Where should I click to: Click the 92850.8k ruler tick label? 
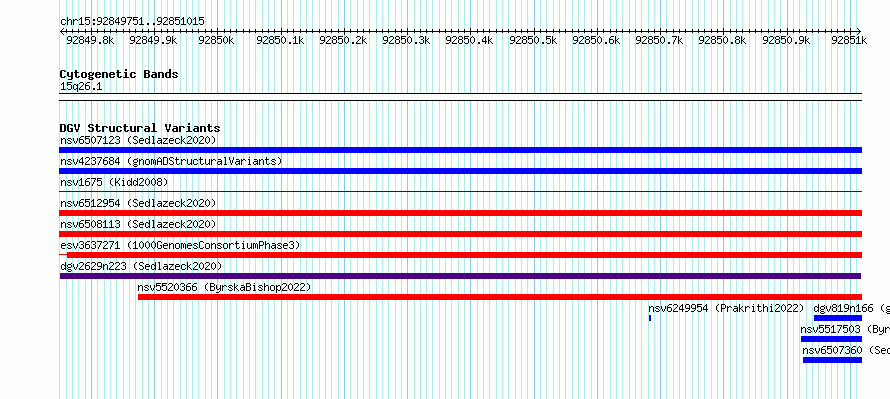pyautogui.click(x=723, y=40)
